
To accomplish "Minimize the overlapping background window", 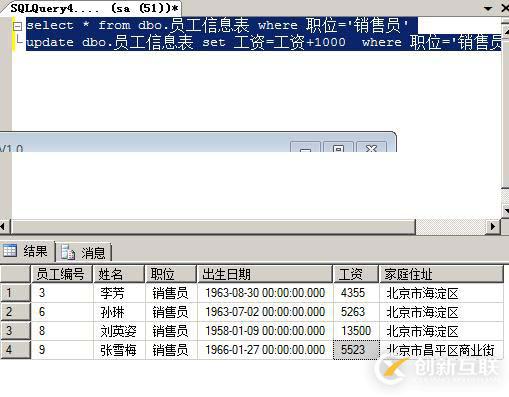I will (x=305, y=147).
